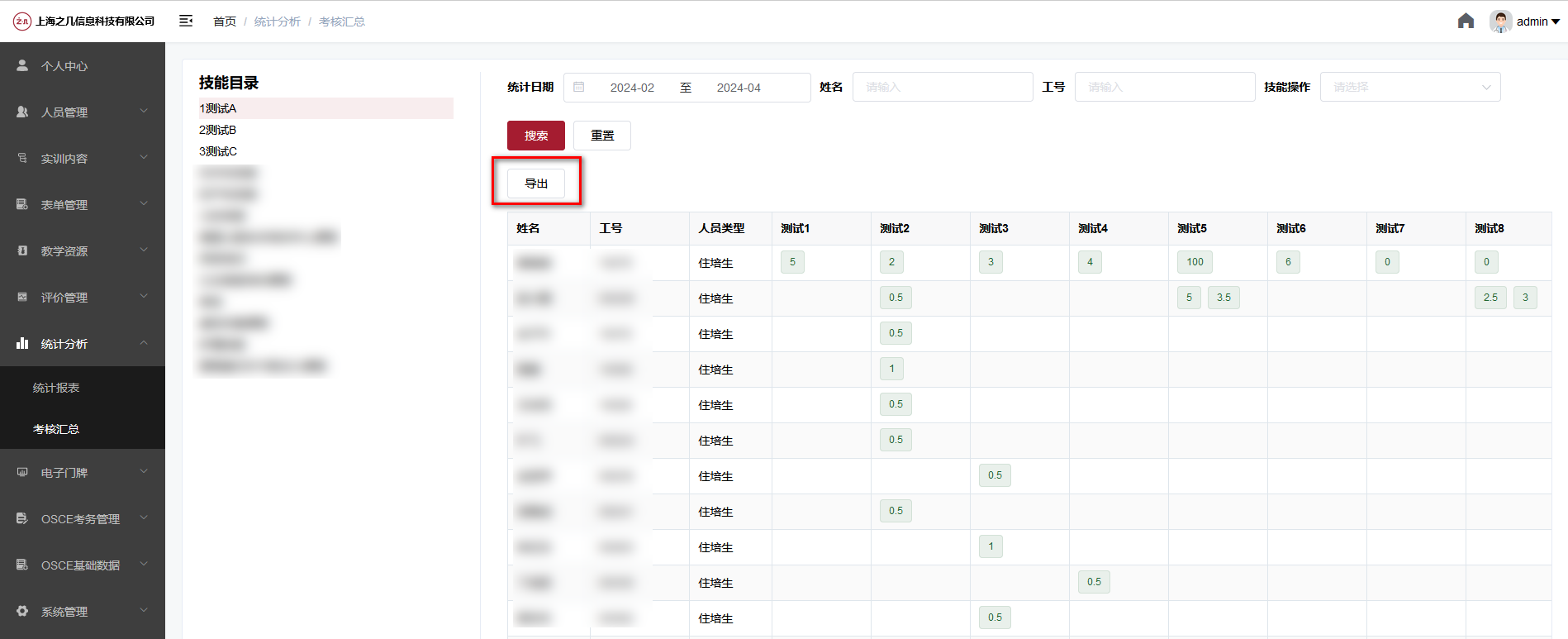The image size is (1568, 639).
Task: Click the 首页 breadcrumb link
Action: (x=225, y=21)
